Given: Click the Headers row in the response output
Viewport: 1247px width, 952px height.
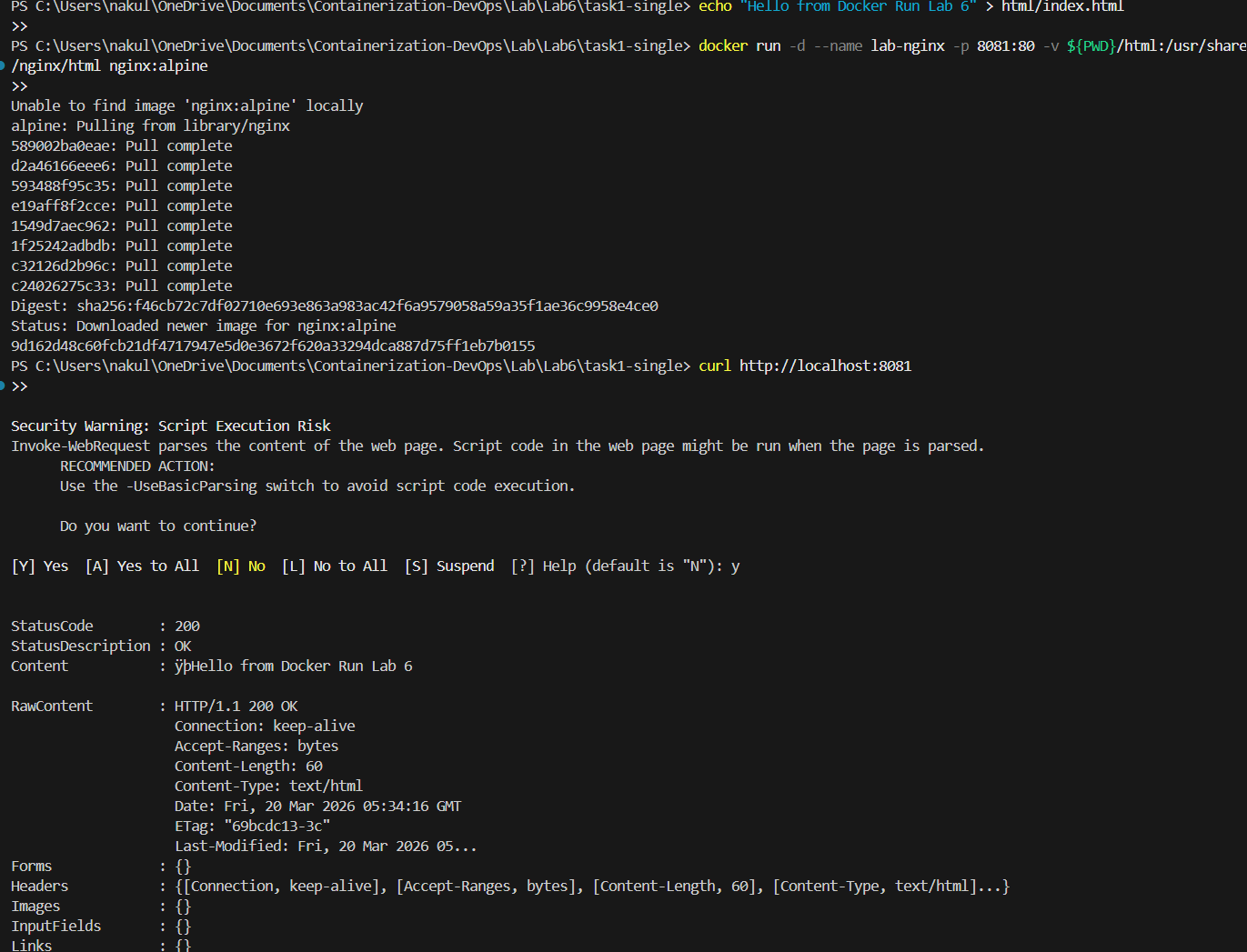Looking at the screenshot, I should tap(39, 886).
